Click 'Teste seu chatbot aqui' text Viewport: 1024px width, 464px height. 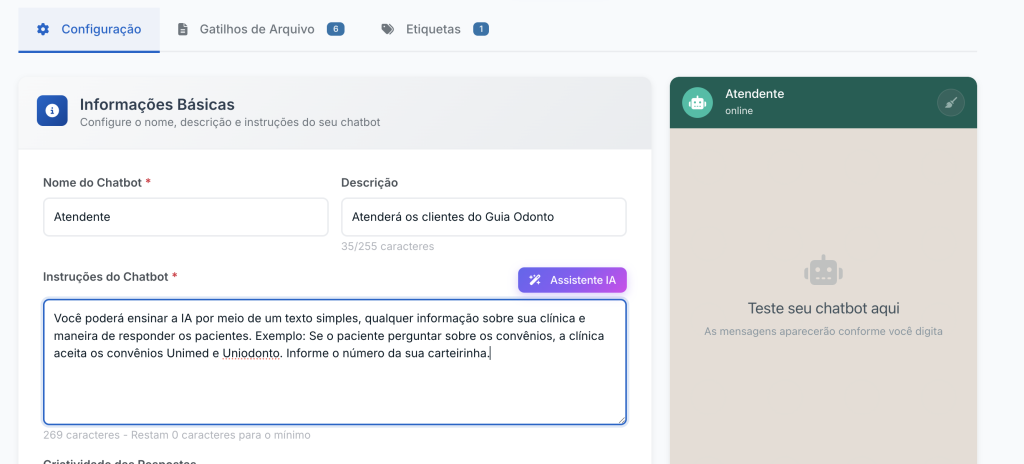pos(823,308)
